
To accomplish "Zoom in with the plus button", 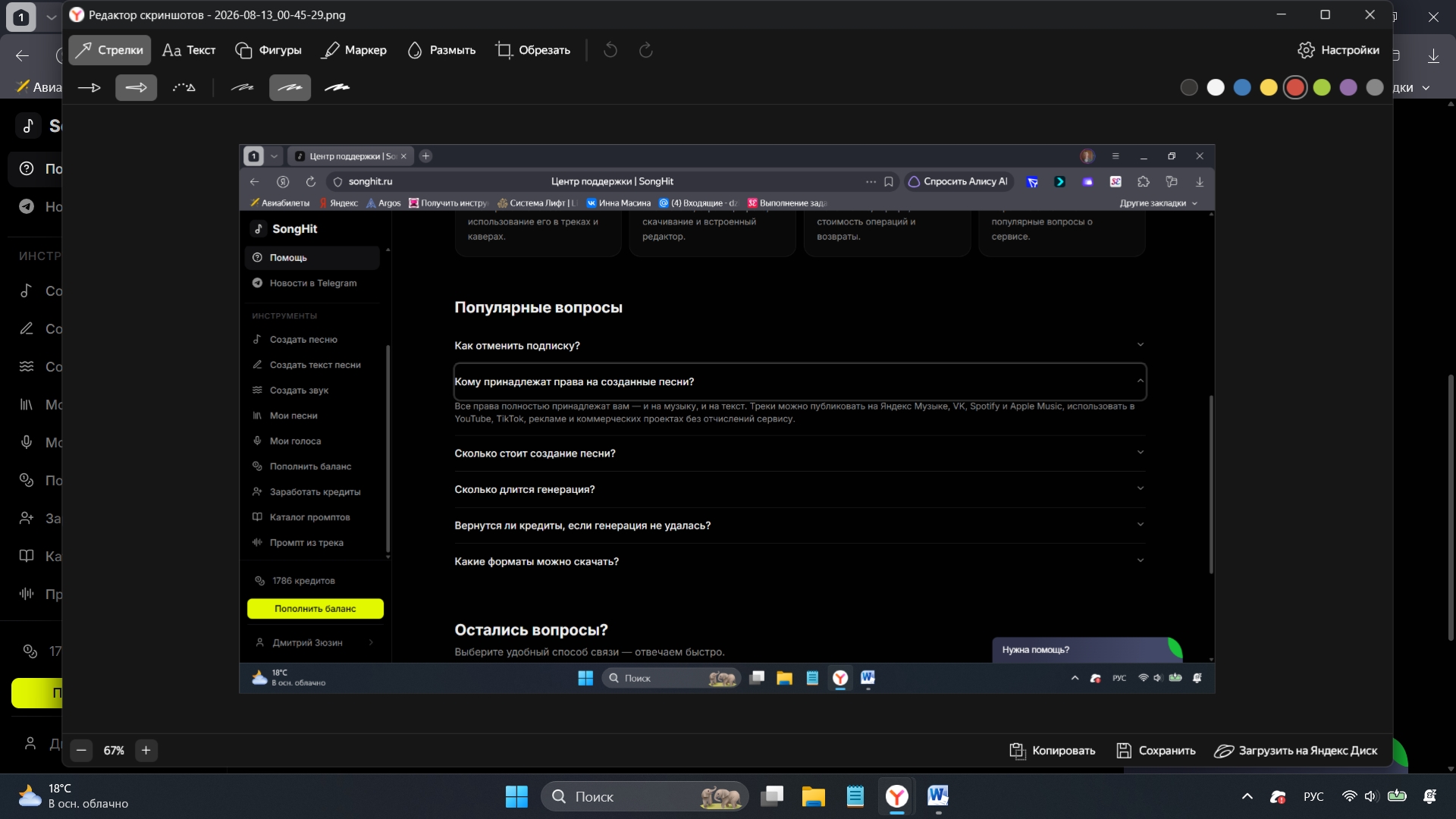I will [146, 751].
